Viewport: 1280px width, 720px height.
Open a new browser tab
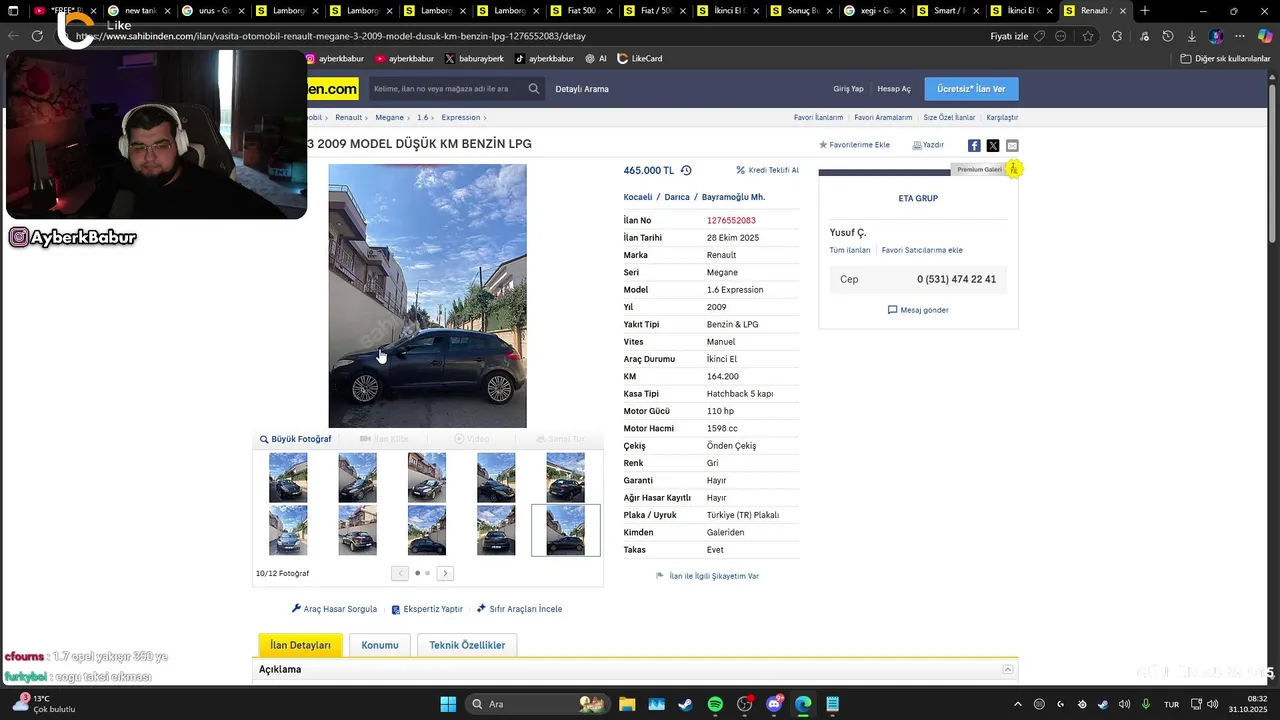(x=1145, y=11)
